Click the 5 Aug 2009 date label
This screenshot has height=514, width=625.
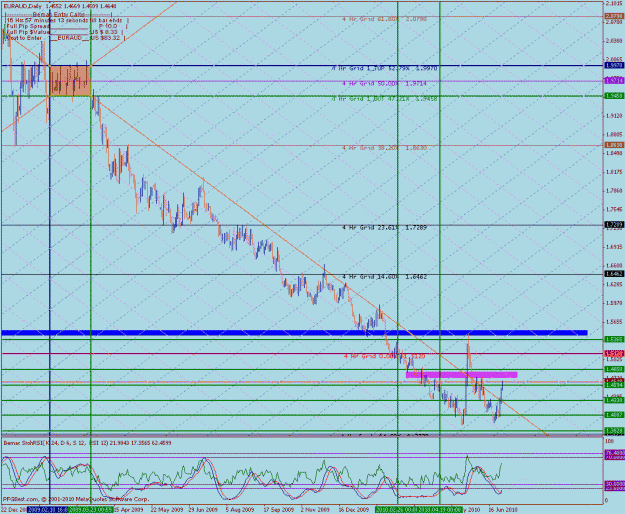[240, 510]
